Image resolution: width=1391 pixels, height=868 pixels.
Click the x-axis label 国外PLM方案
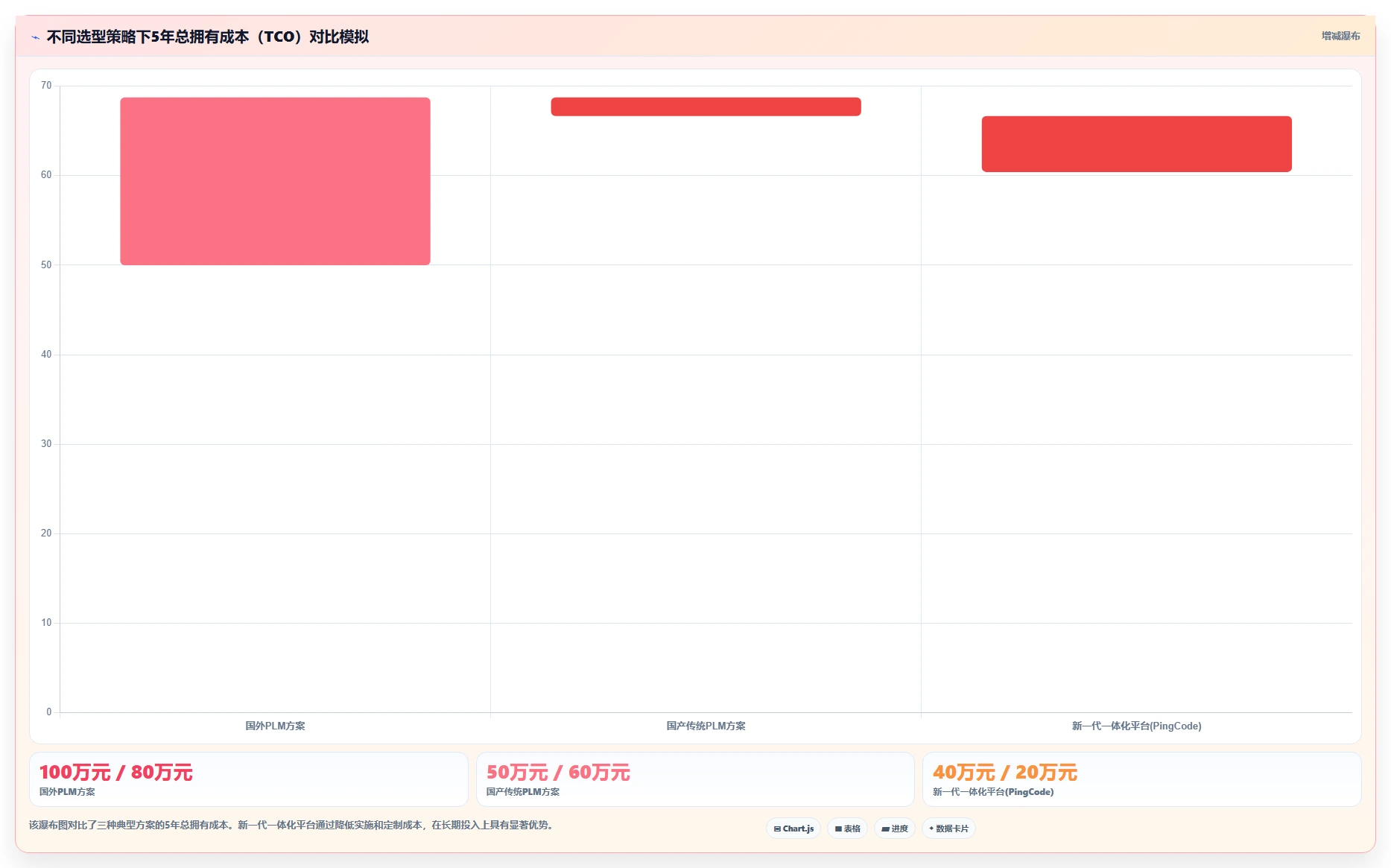tap(275, 726)
